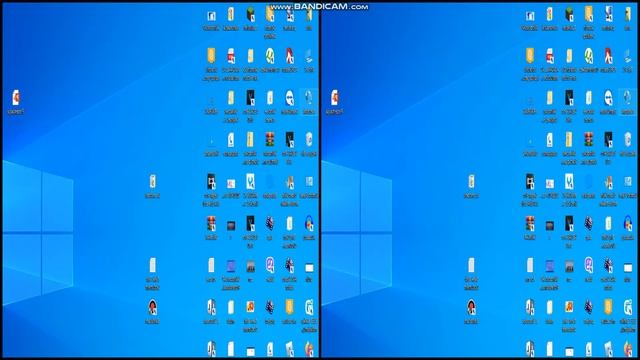640x360 pixels.
Task: Open red Adobe Acrobat icon on right desktop
Action: (x=608, y=56)
